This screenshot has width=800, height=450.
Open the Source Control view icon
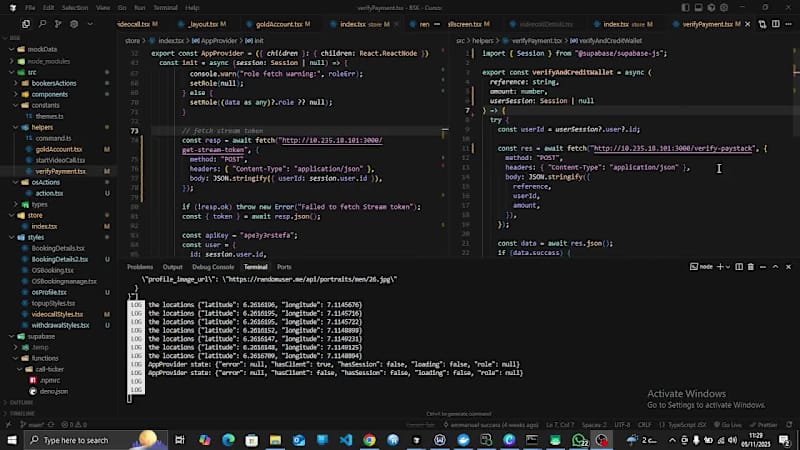point(58,24)
